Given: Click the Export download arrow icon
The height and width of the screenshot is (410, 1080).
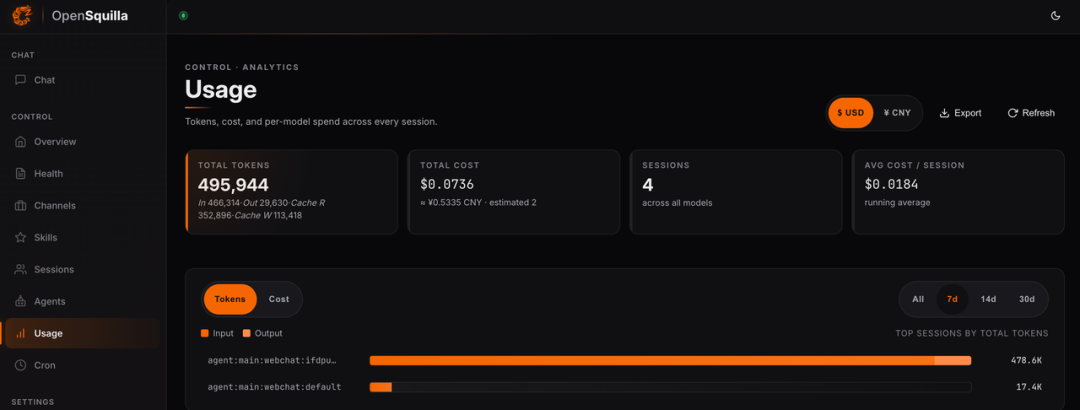Looking at the screenshot, I should (944, 113).
